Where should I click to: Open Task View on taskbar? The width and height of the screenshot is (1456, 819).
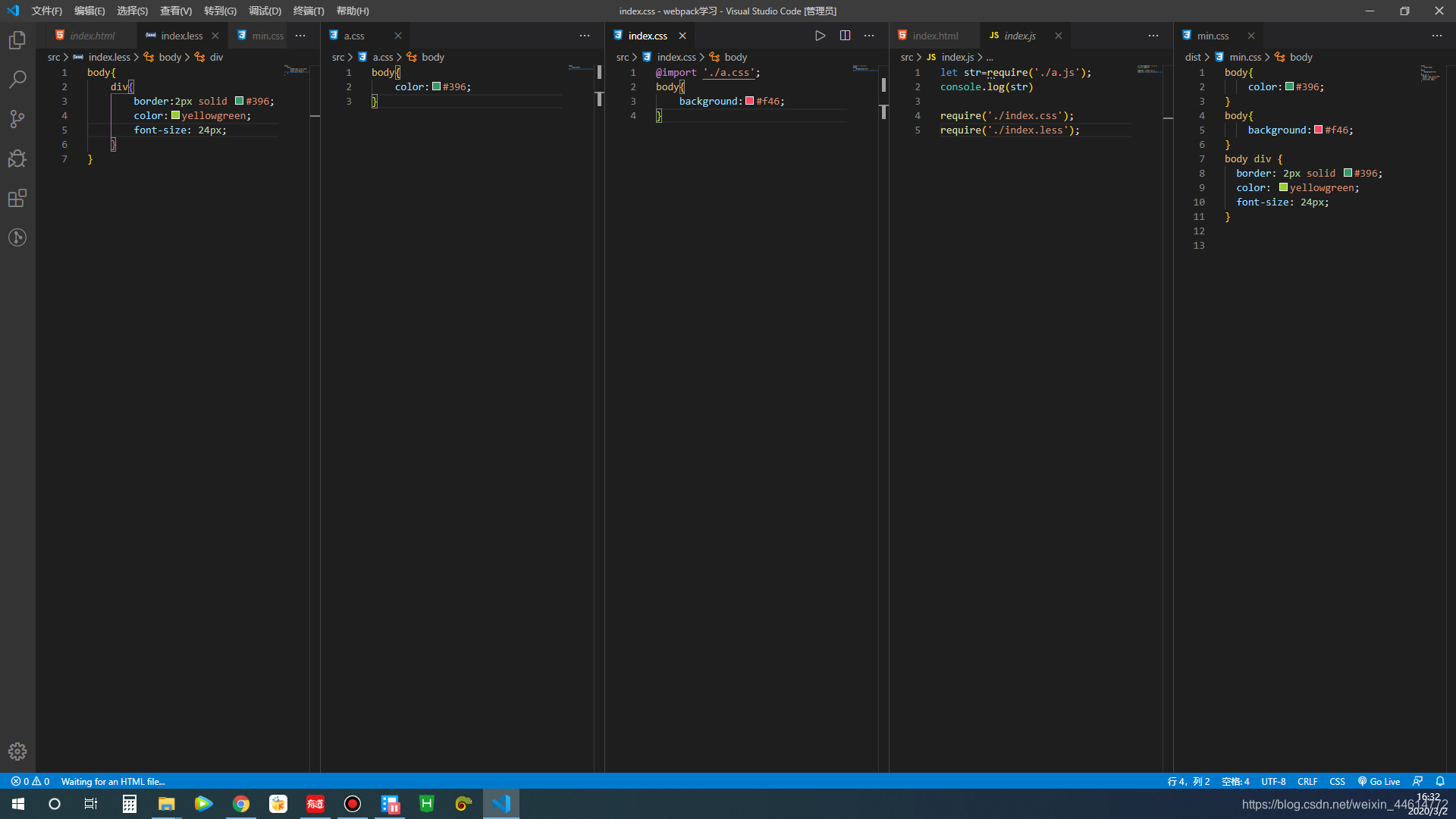pyautogui.click(x=91, y=804)
